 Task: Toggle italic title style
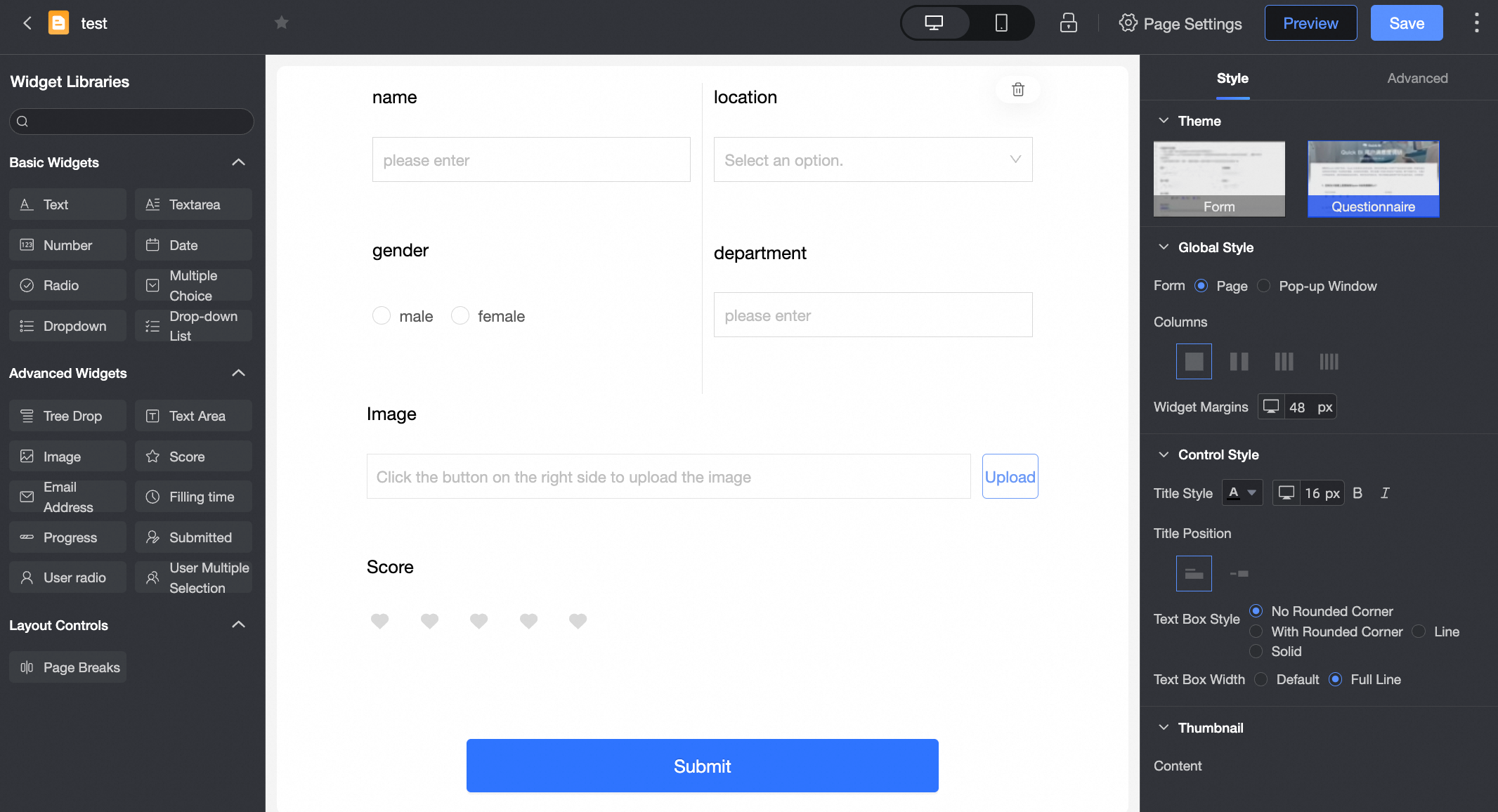click(x=1385, y=493)
